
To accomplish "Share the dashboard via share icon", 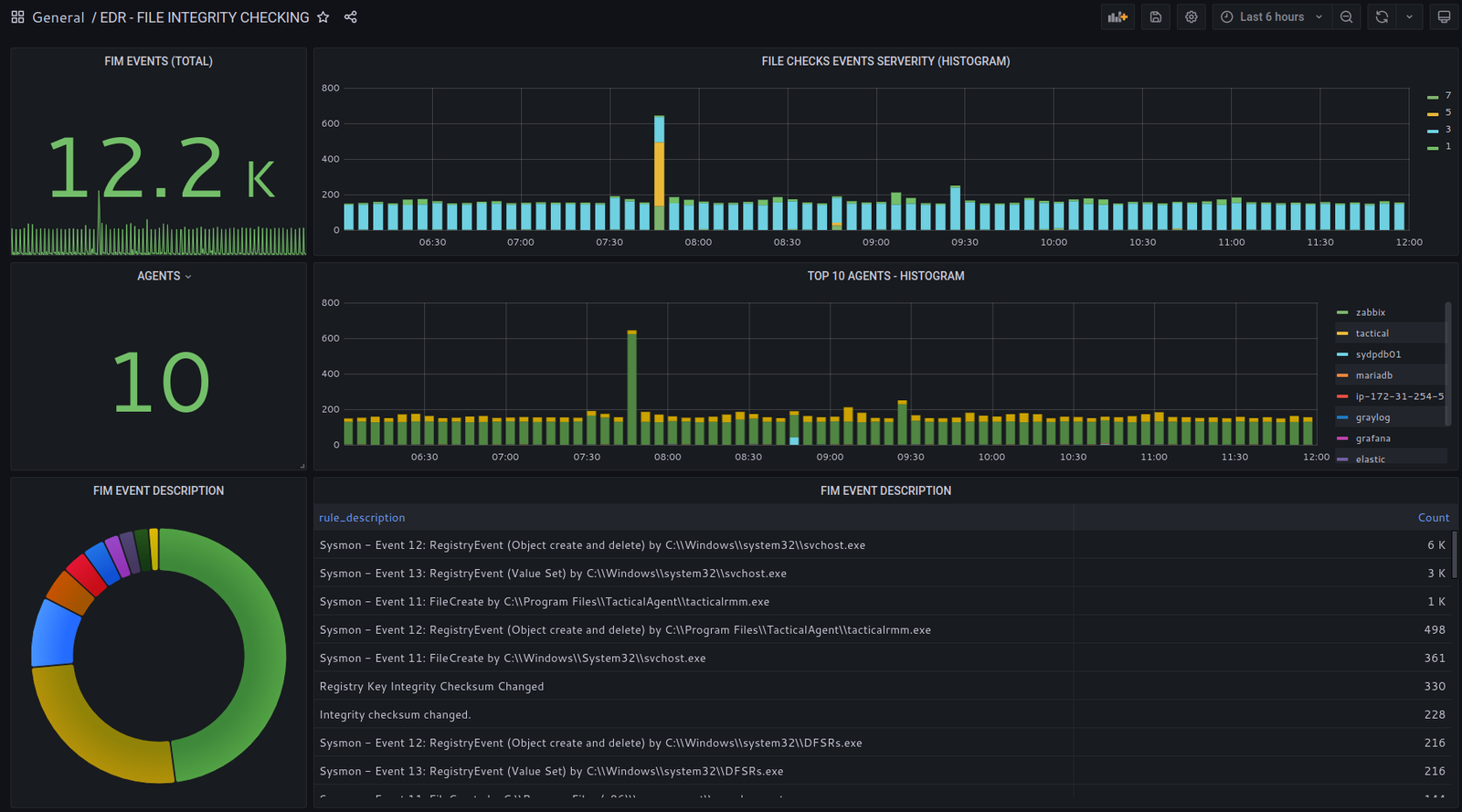I will coord(350,17).
